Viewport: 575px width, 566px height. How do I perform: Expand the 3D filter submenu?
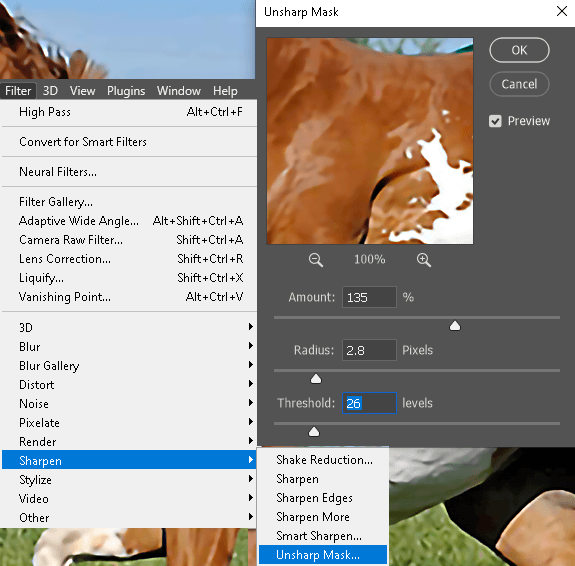(129, 327)
